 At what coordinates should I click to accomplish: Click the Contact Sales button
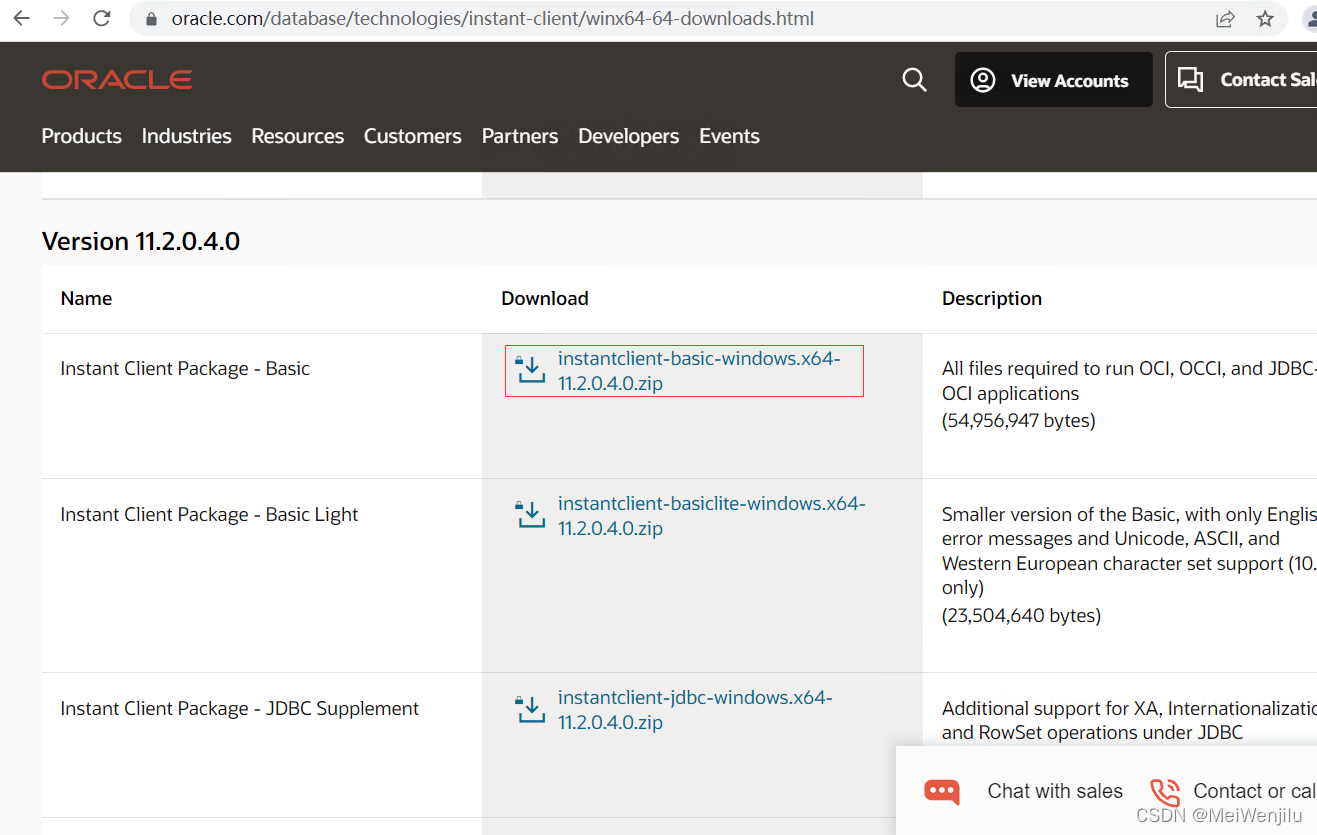click(x=1241, y=80)
